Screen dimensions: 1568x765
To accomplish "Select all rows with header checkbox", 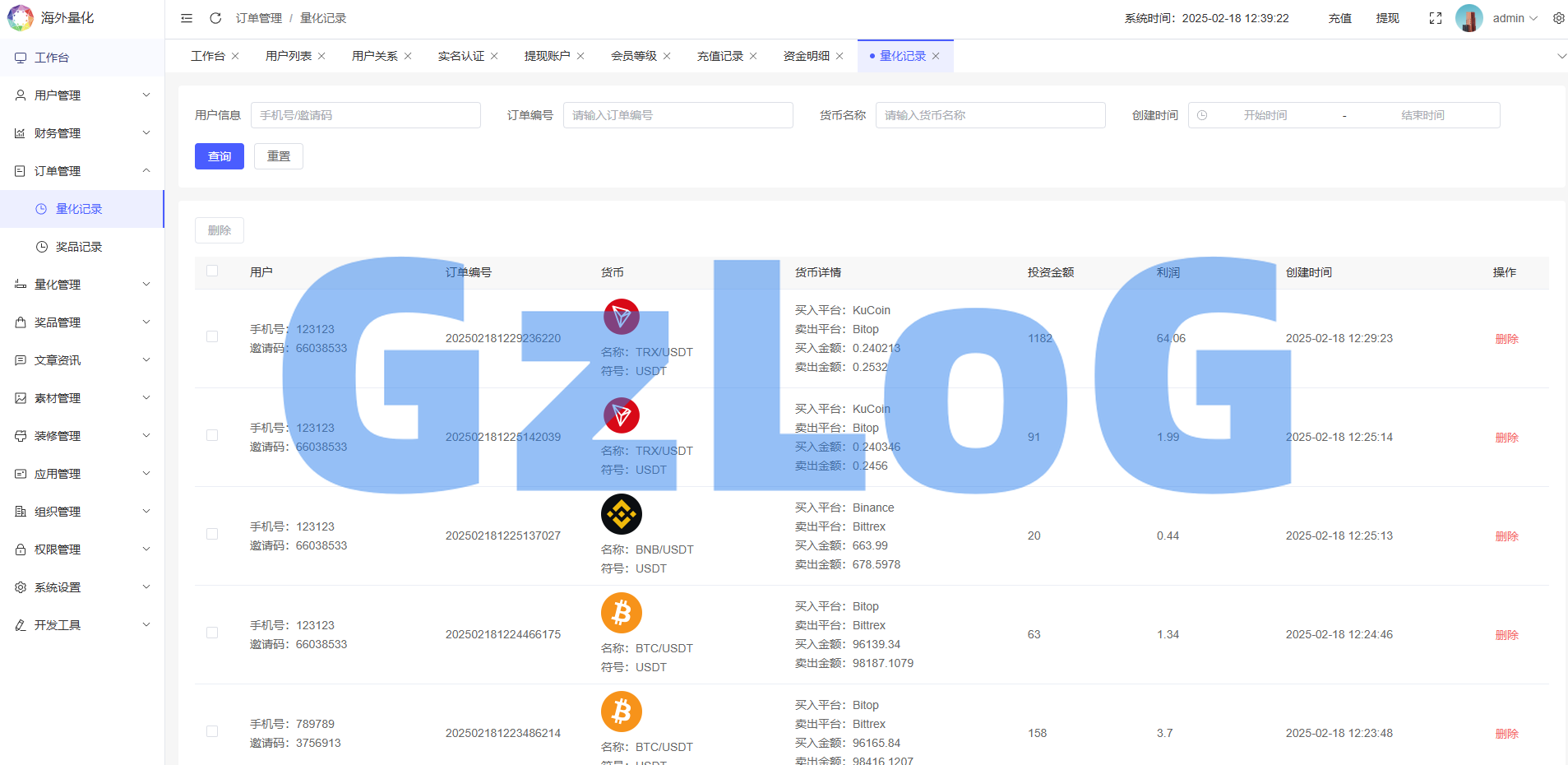I will pos(212,271).
